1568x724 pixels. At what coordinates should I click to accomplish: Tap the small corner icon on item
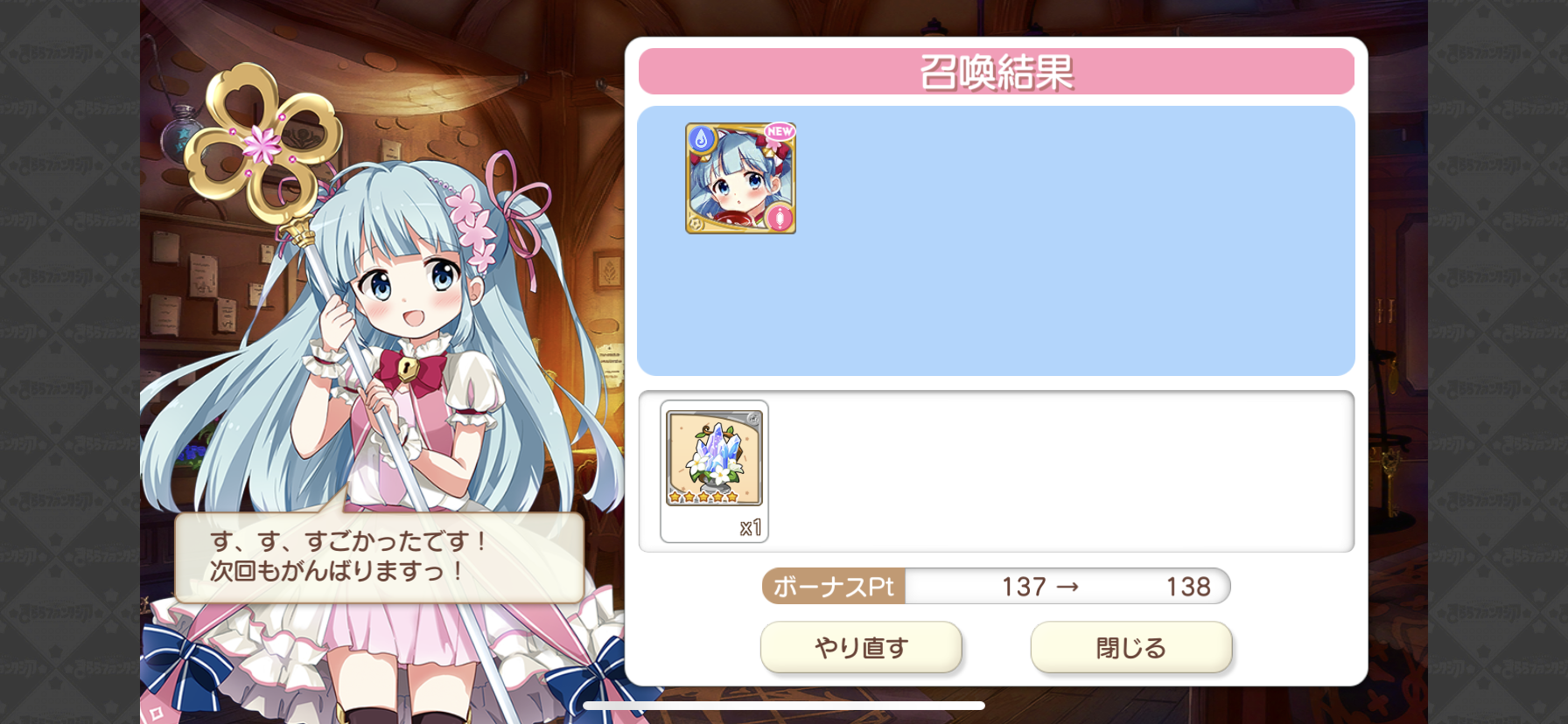tap(753, 419)
